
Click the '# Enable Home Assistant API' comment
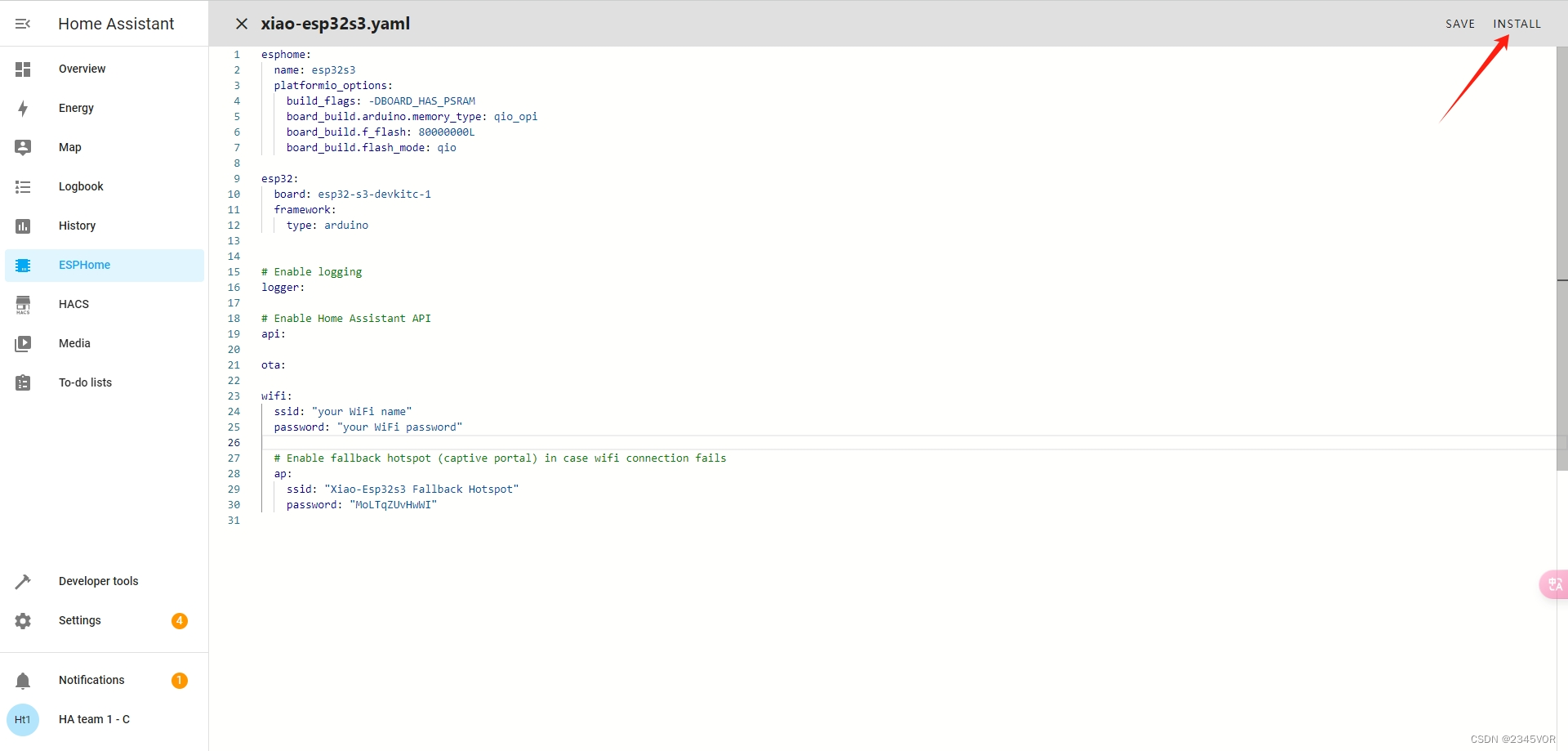click(x=345, y=319)
